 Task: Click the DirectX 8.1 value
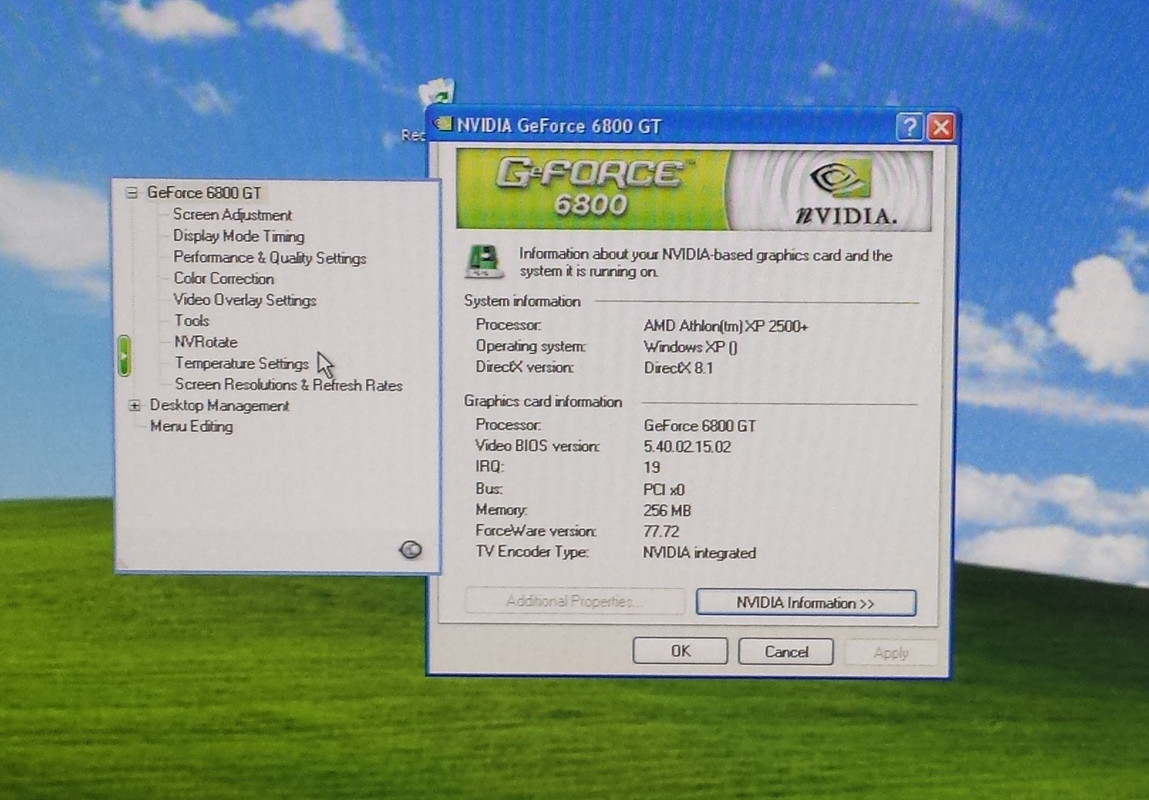678,368
